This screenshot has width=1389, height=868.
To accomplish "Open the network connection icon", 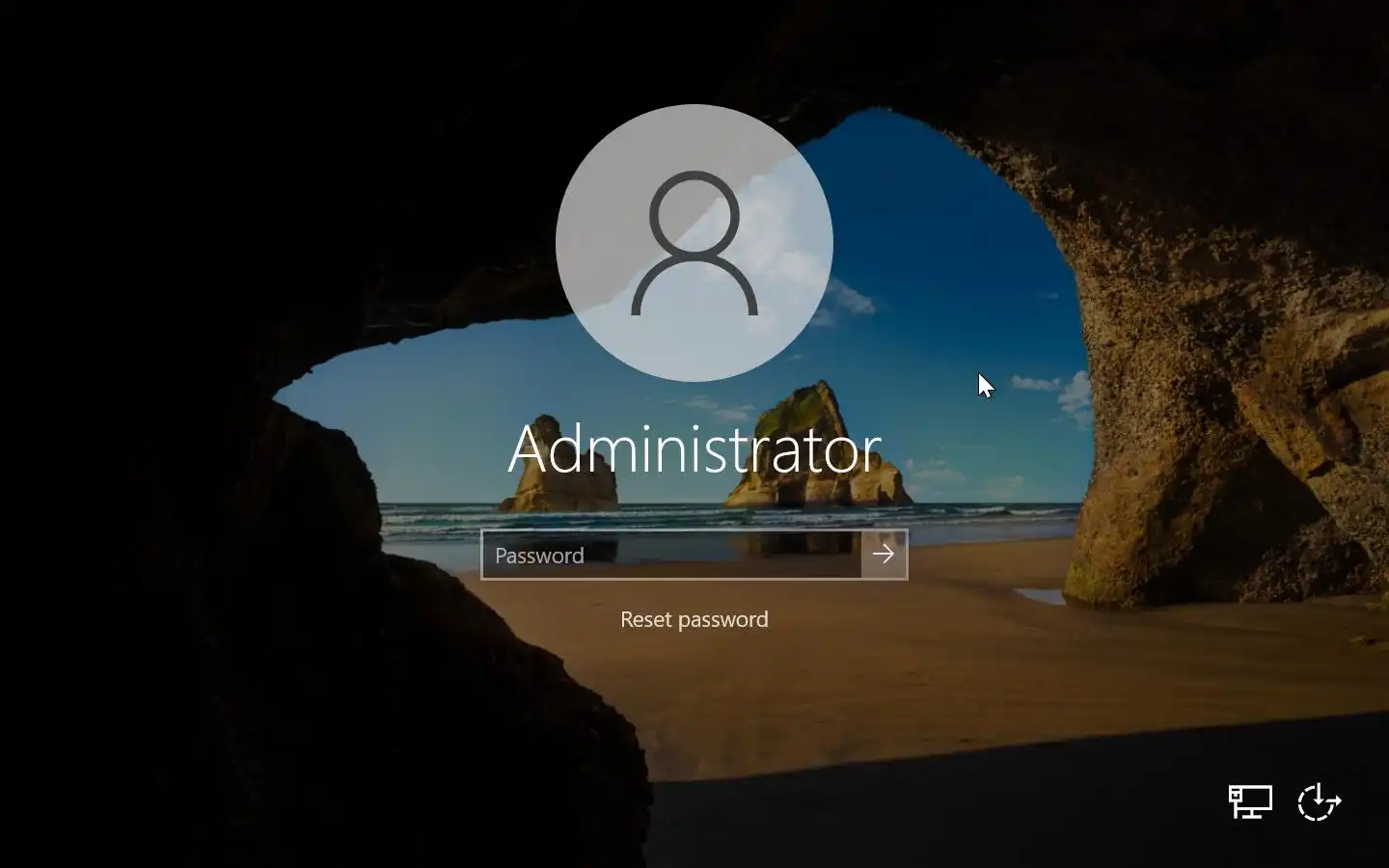I will point(1250,801).
